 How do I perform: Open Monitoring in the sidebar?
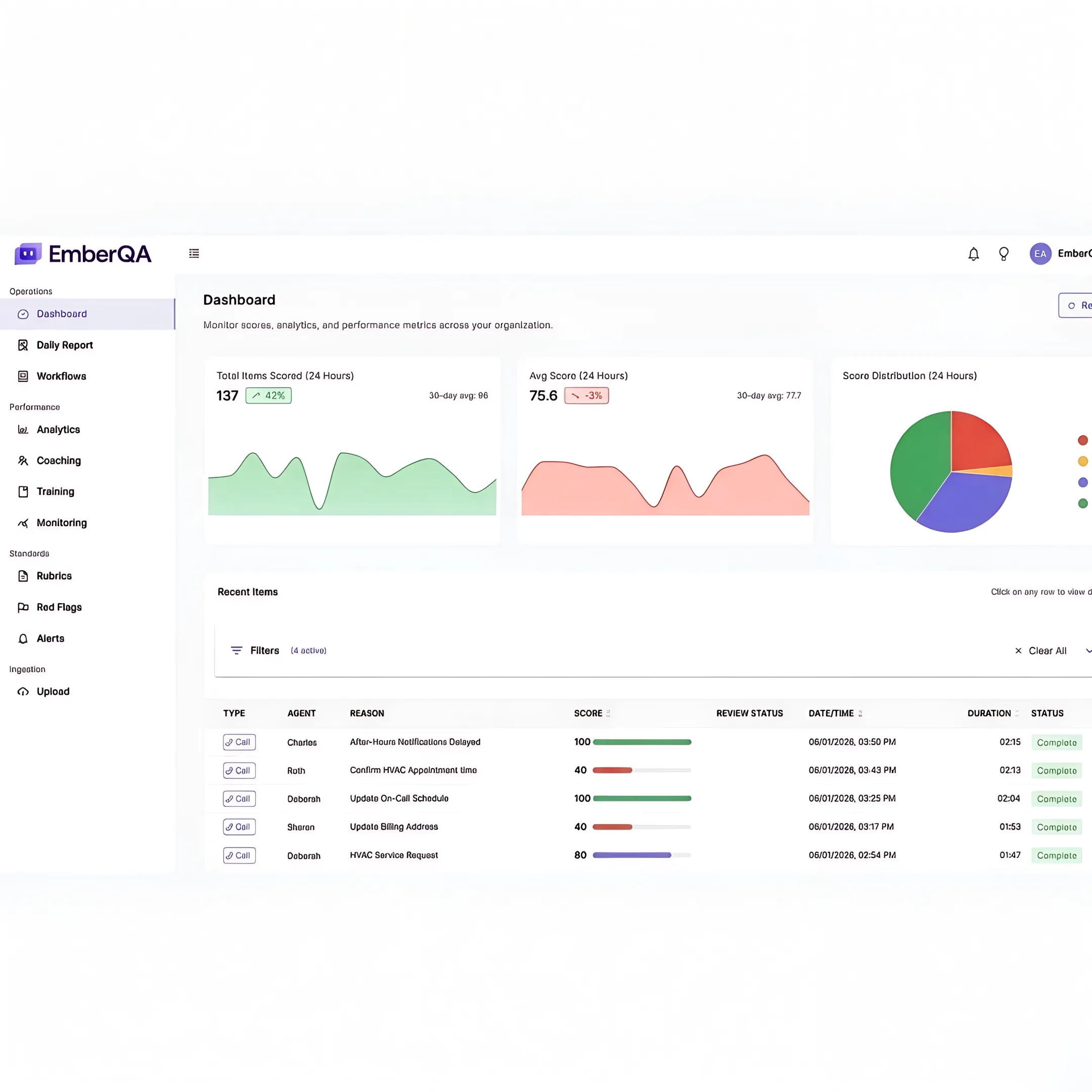coord(87,523)
